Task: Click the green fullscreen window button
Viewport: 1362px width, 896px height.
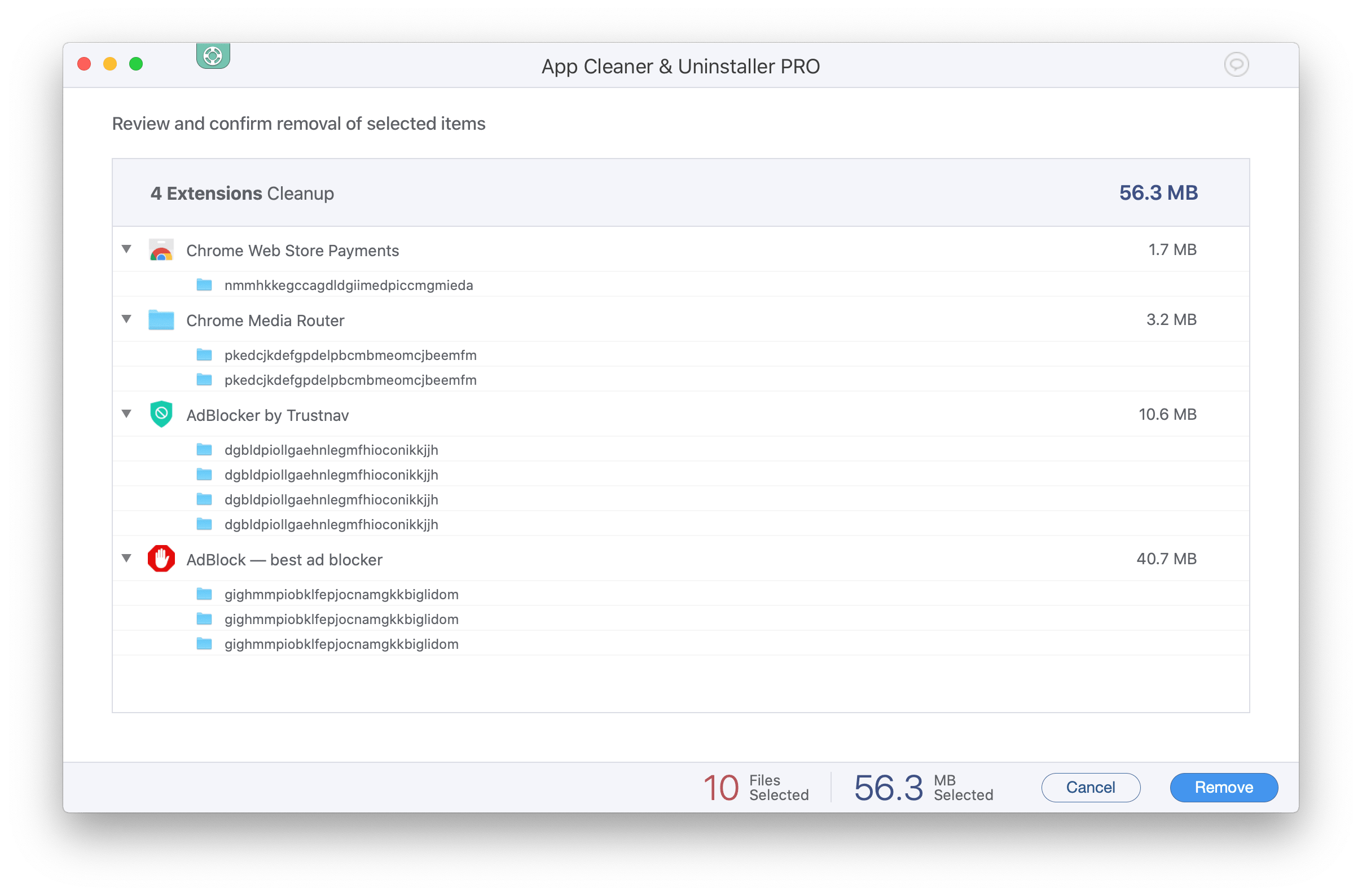Action: tap(136, 64)
